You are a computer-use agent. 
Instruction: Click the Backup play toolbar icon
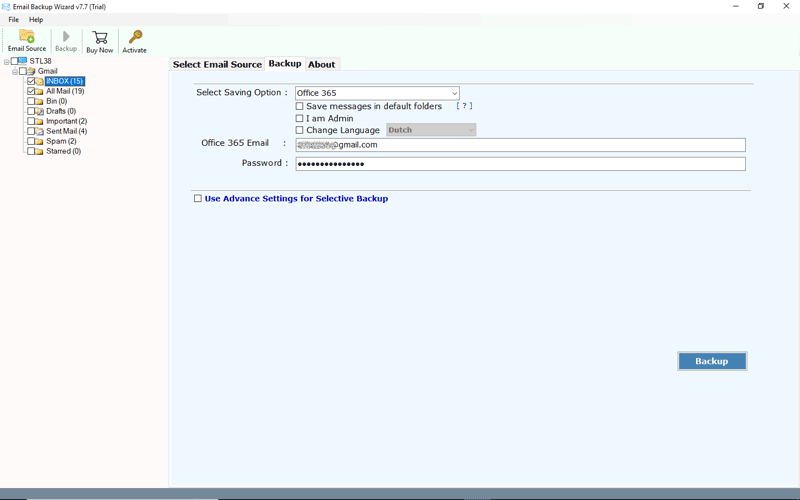[x=66, y=36]
